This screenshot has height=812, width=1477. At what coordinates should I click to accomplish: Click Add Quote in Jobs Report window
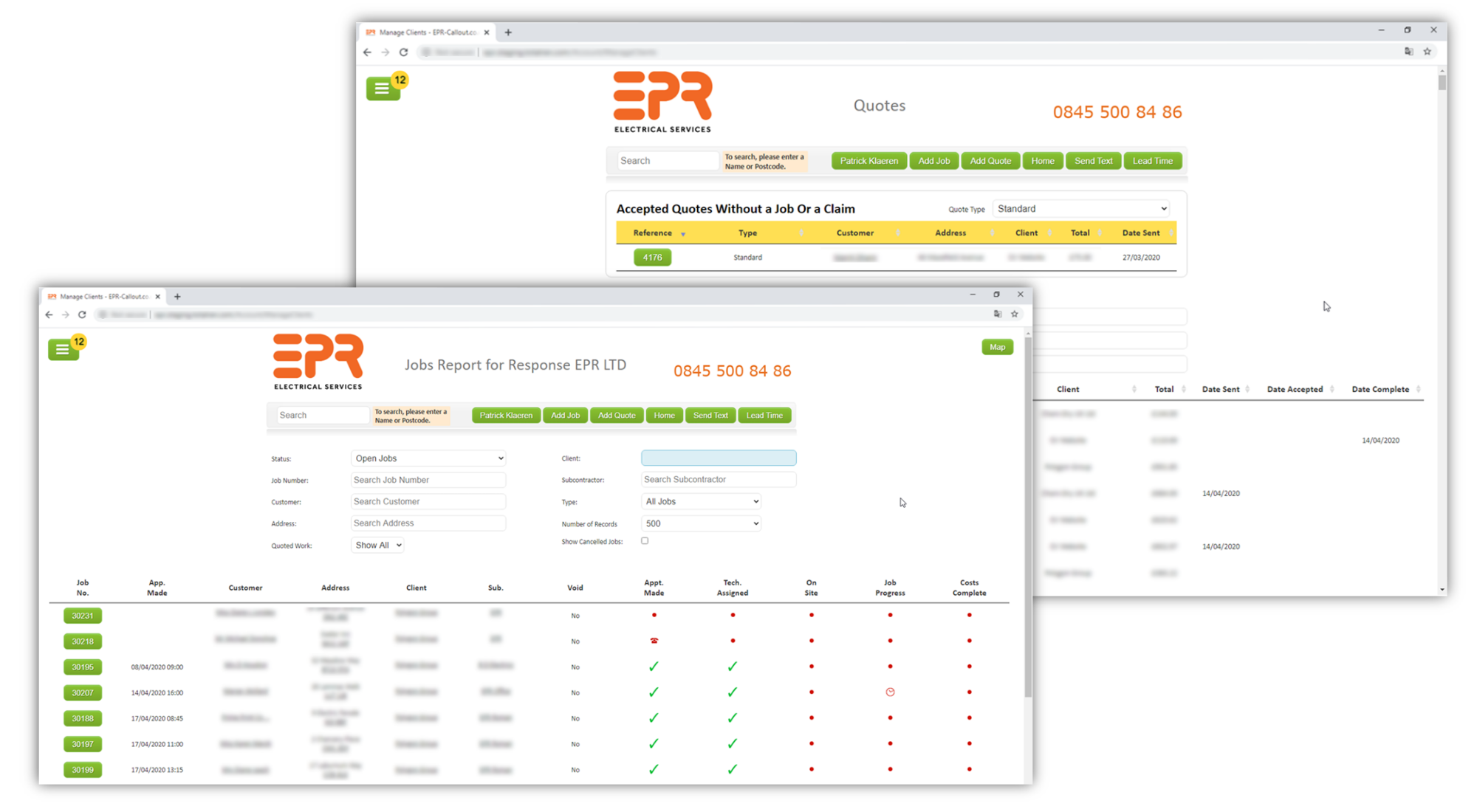pyautogui.click(x=617, y=416)
